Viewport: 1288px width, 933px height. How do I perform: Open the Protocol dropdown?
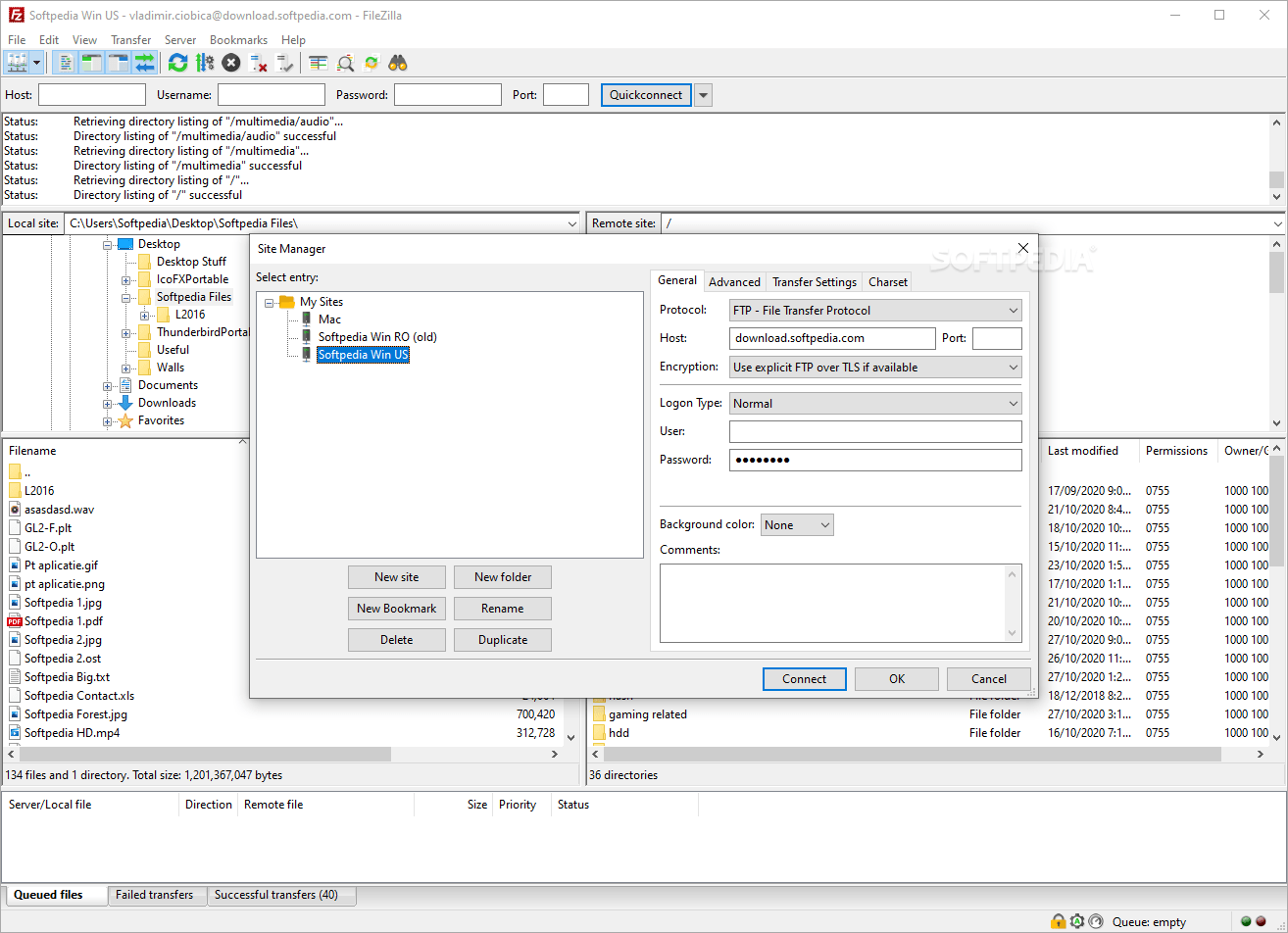pyautogui.click(x=875, y=311)
